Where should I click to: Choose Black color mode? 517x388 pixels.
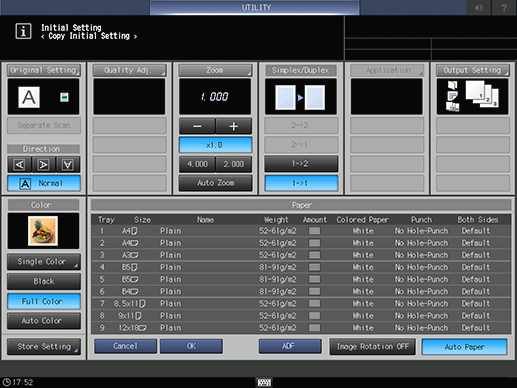tap(44, 281)
